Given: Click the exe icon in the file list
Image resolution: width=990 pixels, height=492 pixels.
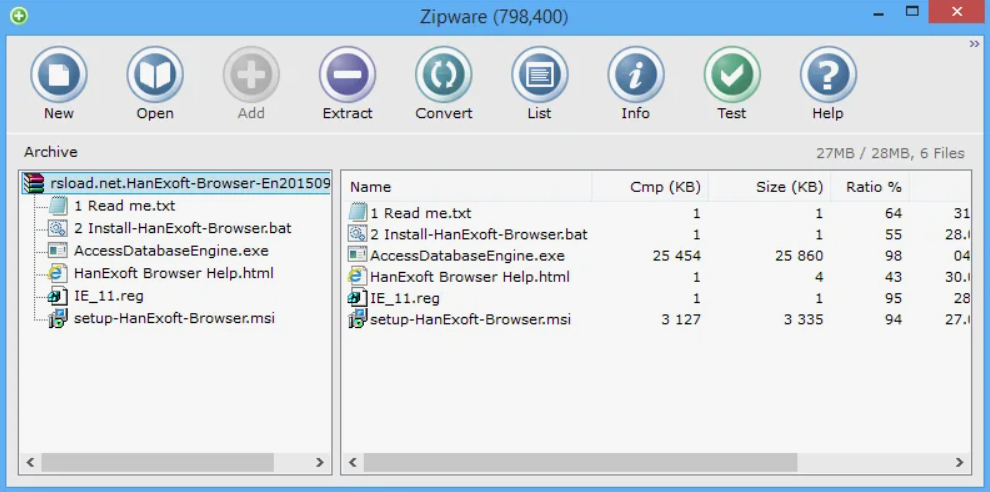Looking at the screenshot, I should pyautogui.click(x=357, y=255).
